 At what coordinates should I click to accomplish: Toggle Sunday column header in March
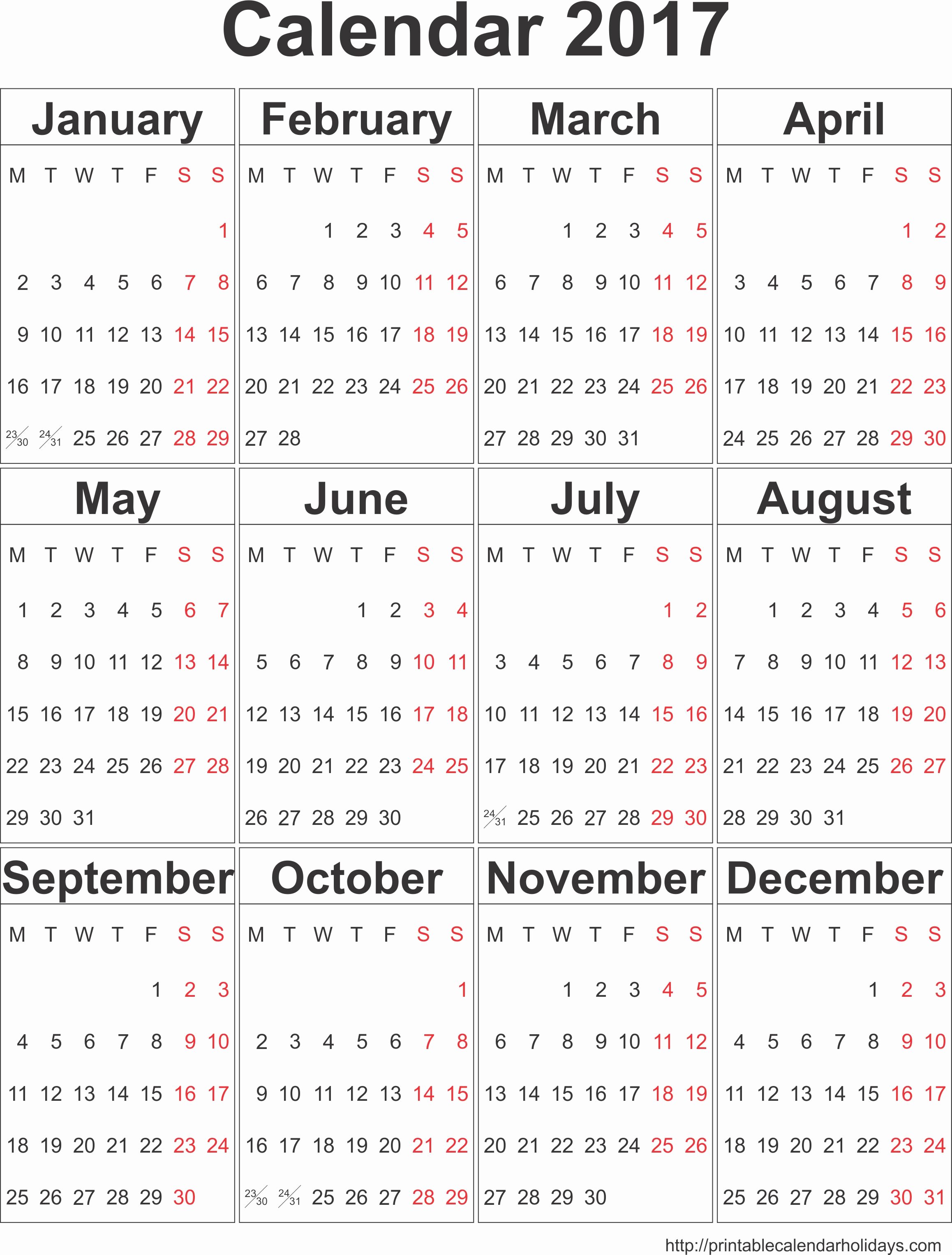click(697, 178)
